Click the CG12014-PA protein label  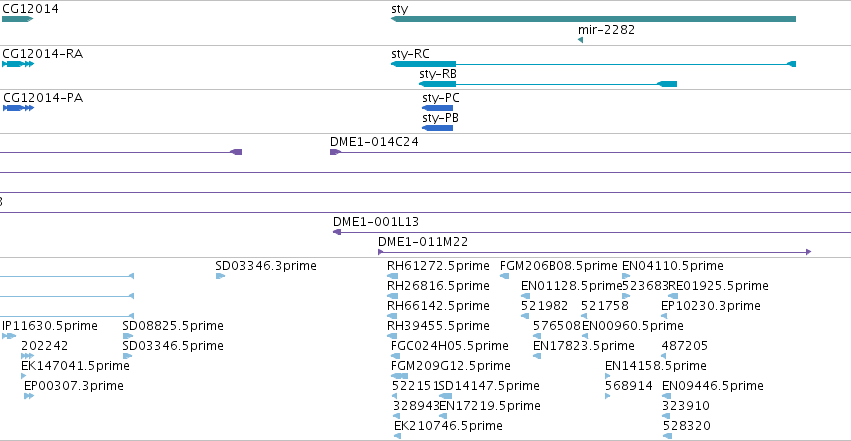(43, 98)
